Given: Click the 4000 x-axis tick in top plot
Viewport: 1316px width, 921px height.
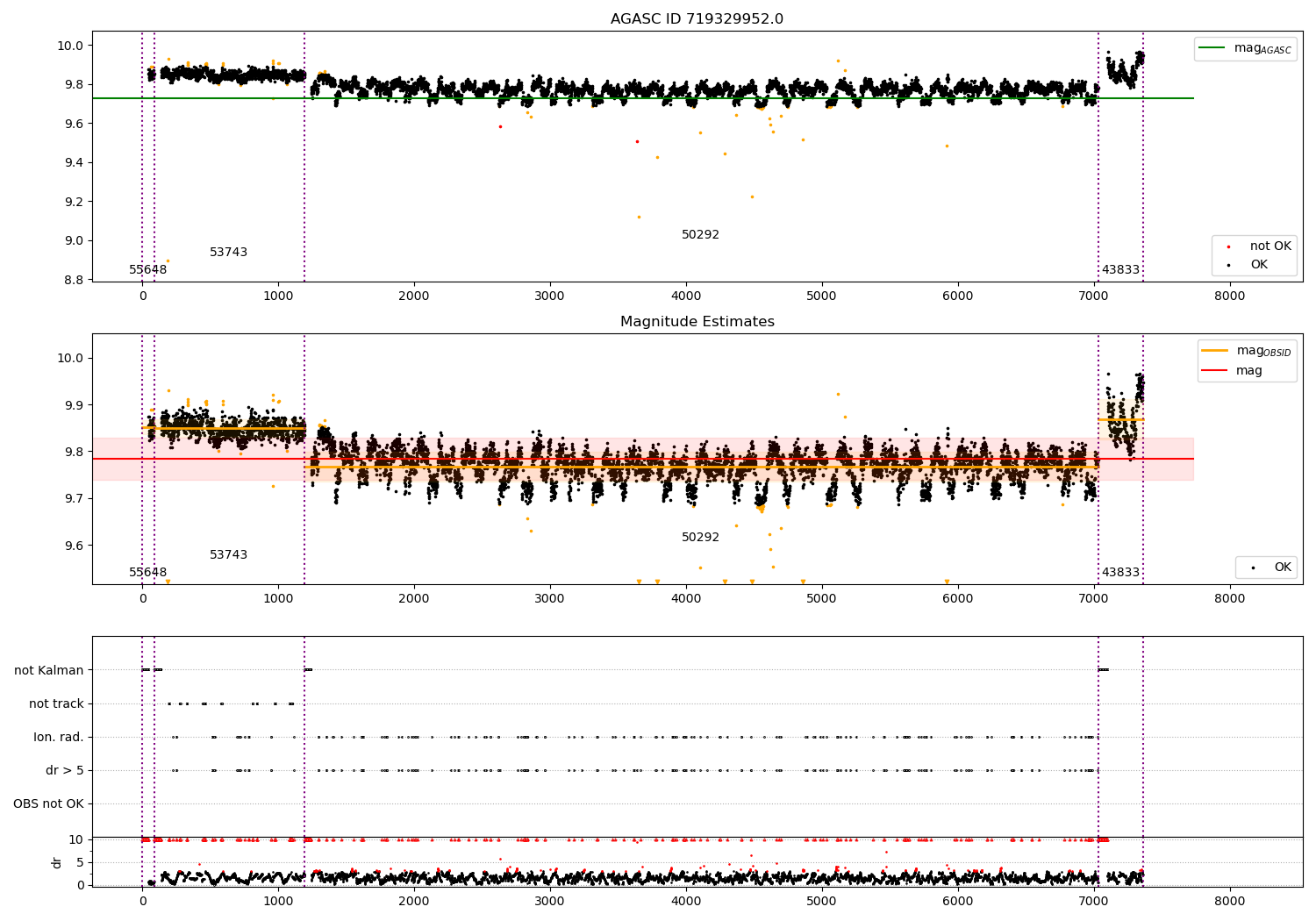Looking at the screenshot, I should tap(686, 296).
